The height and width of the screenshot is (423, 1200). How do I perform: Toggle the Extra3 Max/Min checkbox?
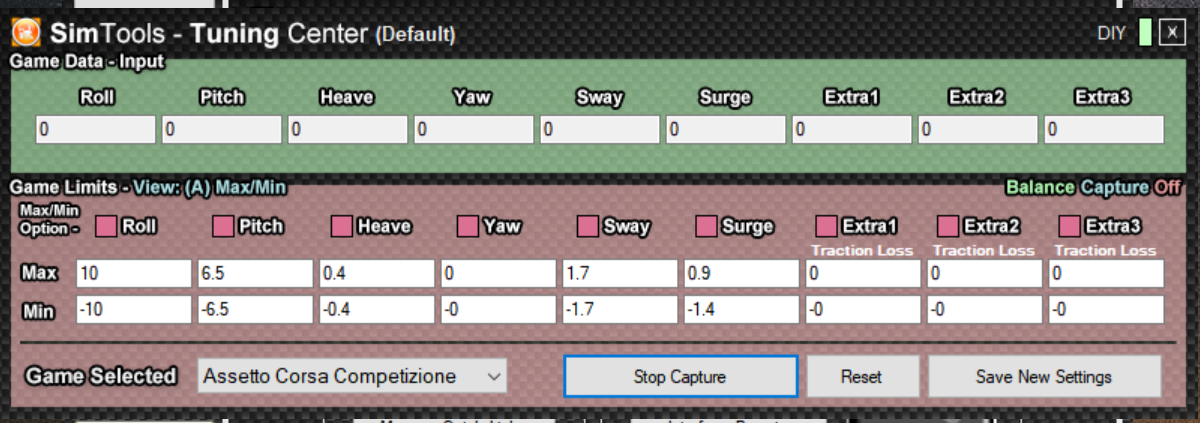(x=1070, y=226)
